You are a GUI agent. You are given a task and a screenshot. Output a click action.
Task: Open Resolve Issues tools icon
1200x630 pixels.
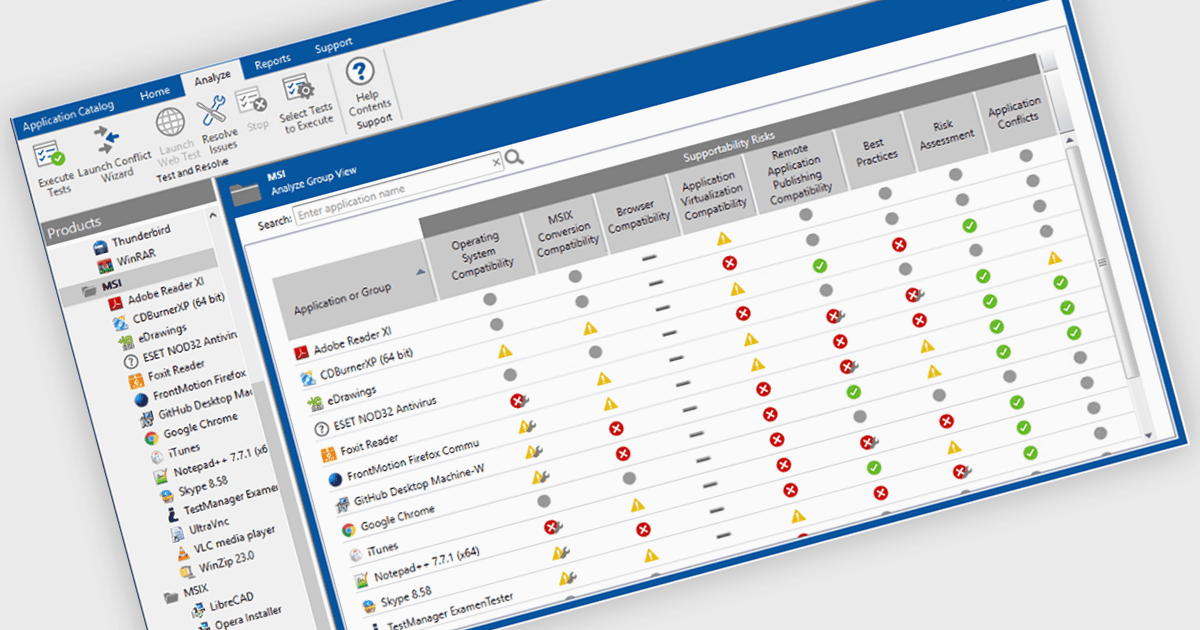click(x=212, y=110)
